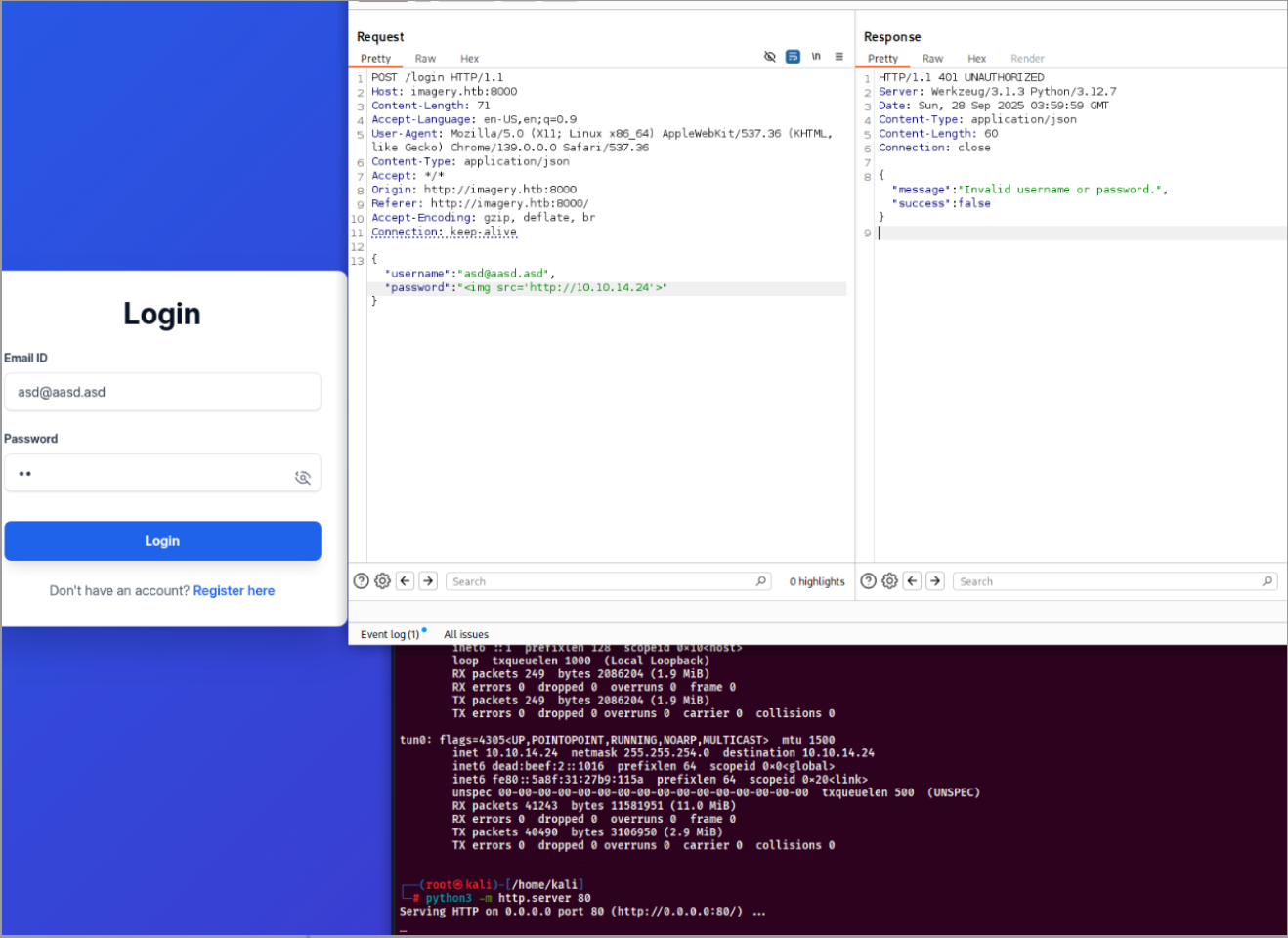The width and height of the screenshot is (1288, 938).
Task: Click the Accept-Encoding header line
Action: tap(483, 218)
